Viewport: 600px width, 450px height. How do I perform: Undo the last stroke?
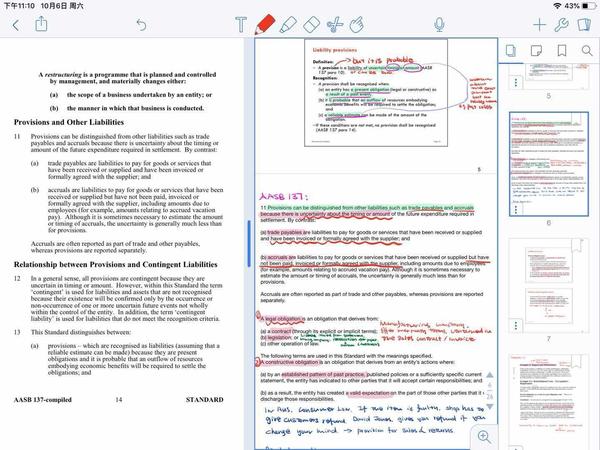click(x=141, y=25)
